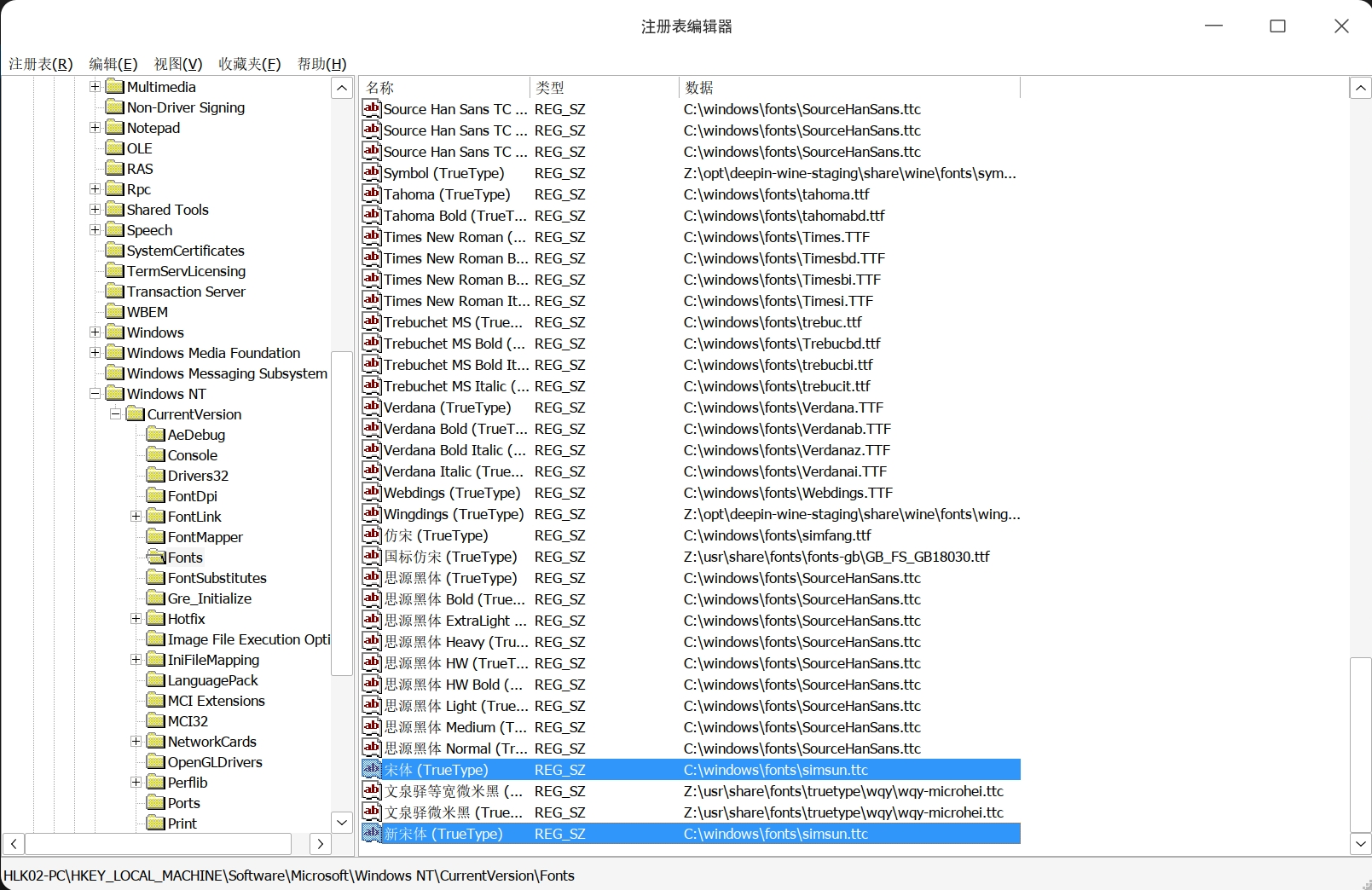Collapse the CurrentVersion node
This screenshot has width=1372, height=890.
[115, 413]
